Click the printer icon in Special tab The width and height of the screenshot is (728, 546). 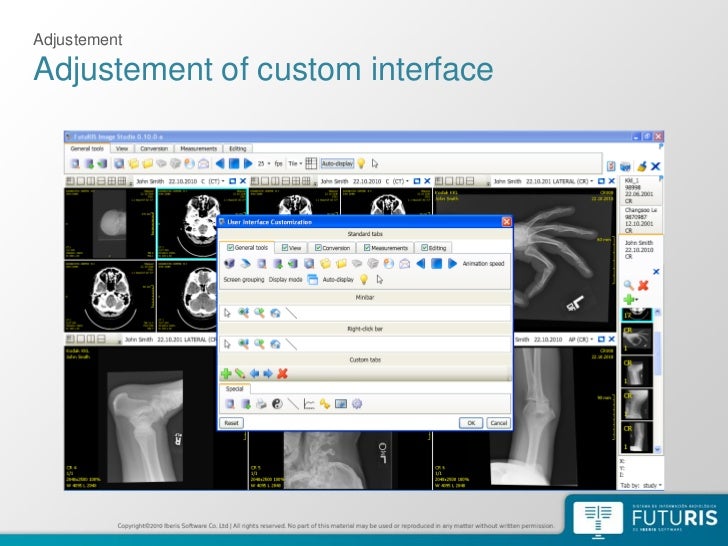pos(261,404)
